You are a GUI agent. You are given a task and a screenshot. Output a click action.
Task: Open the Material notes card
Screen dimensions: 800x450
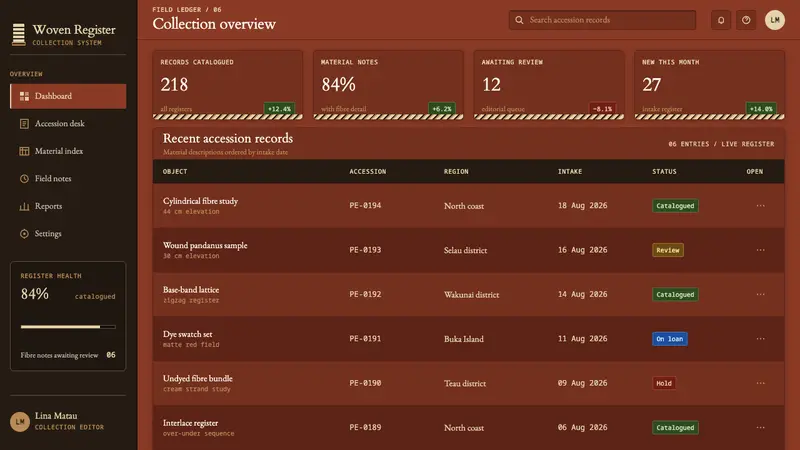click(x=388, y=85)
